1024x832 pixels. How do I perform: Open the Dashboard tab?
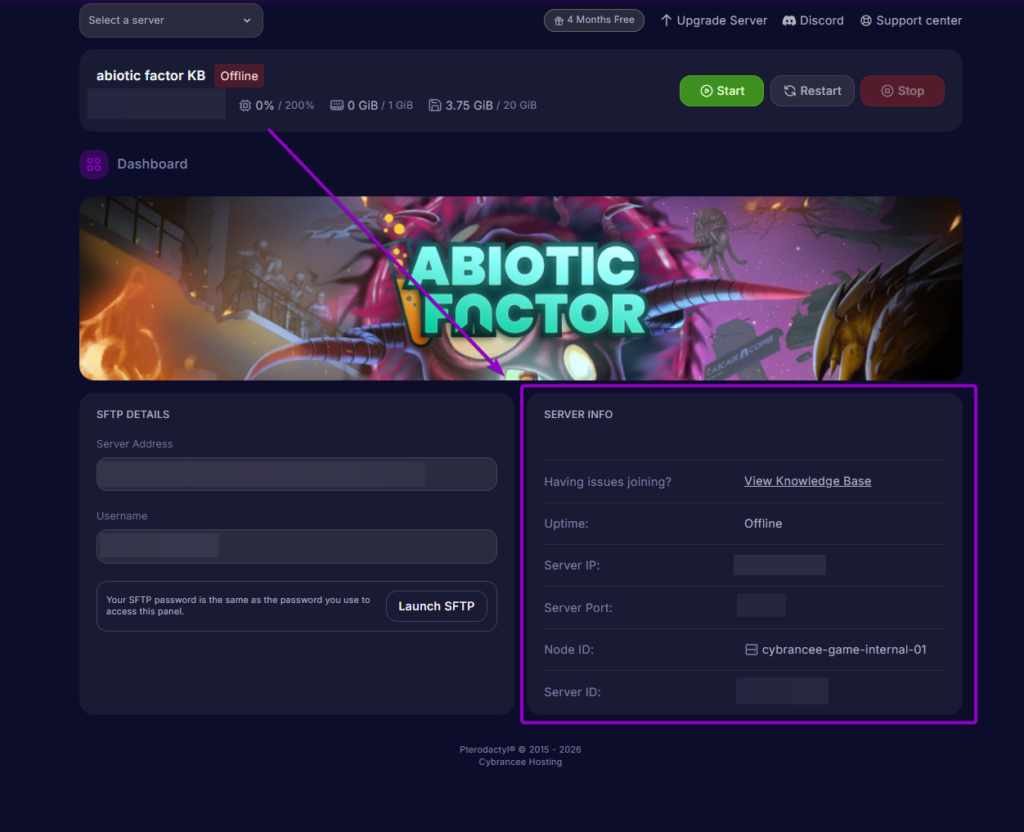pyautogui.click(x=134, y=164)
